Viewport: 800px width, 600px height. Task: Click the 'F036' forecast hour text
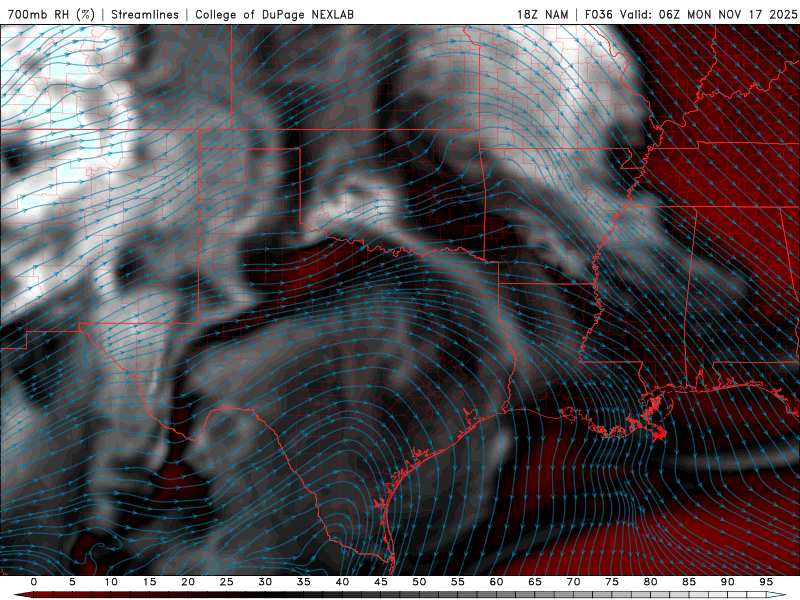pyautogui.click(x=598, y=14)
